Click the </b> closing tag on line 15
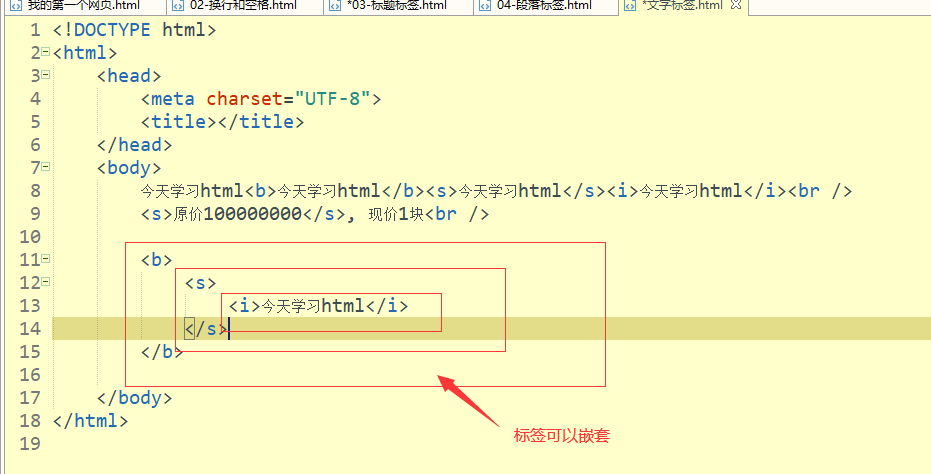 tap(162, 352)
